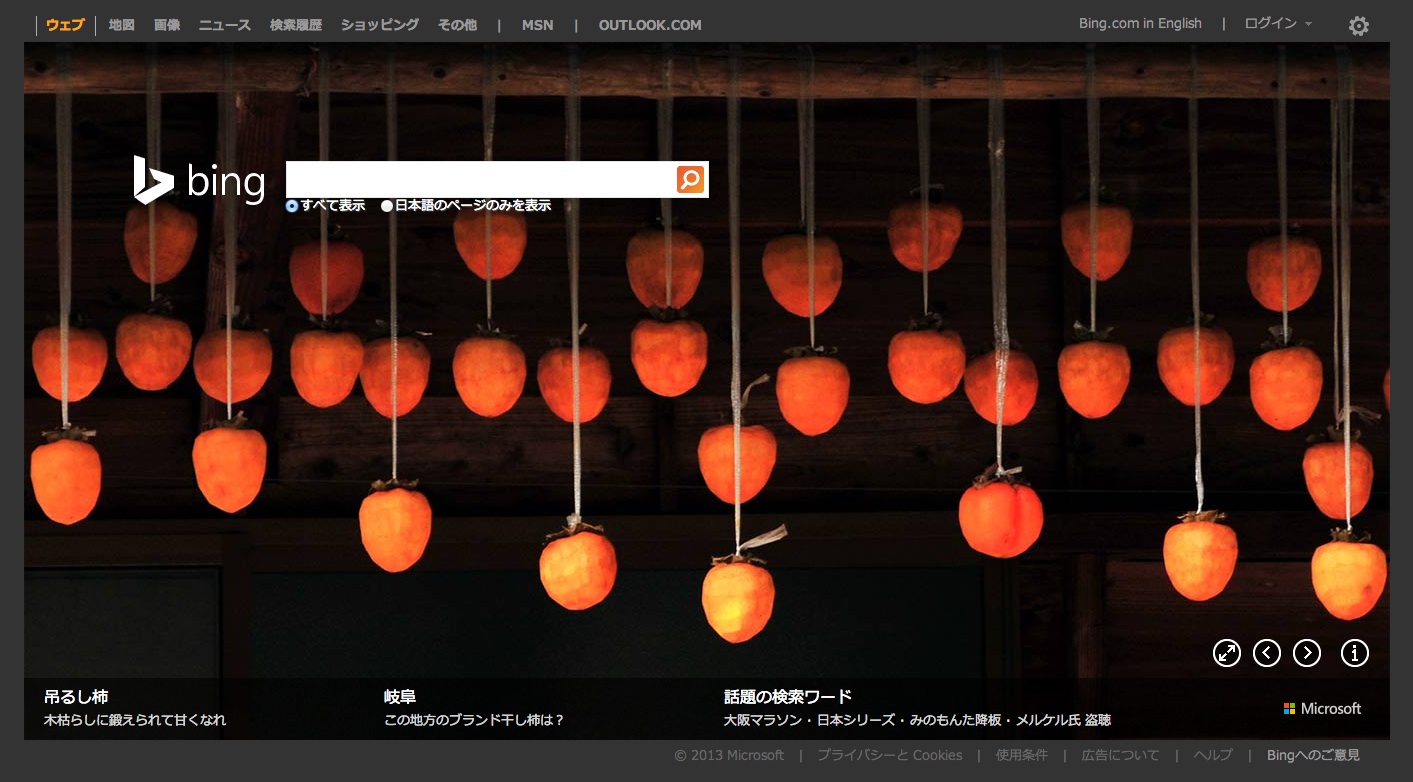Viewport: 1413px width, 782px height.
Task: Switch to the 画像 tab
Action: (x=167, y=25)
